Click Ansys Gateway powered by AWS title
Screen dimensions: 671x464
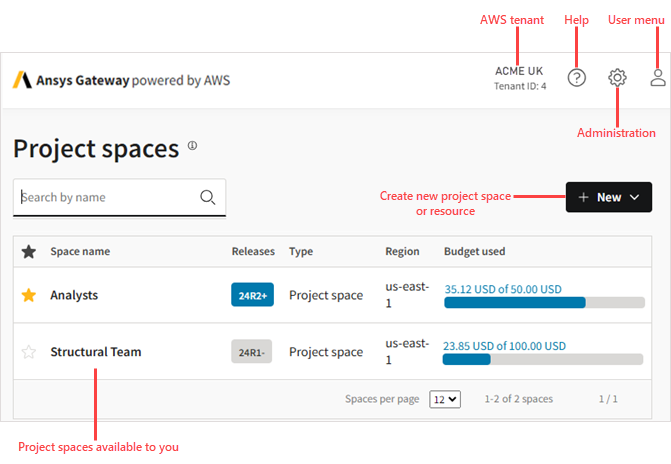point(133,80)
